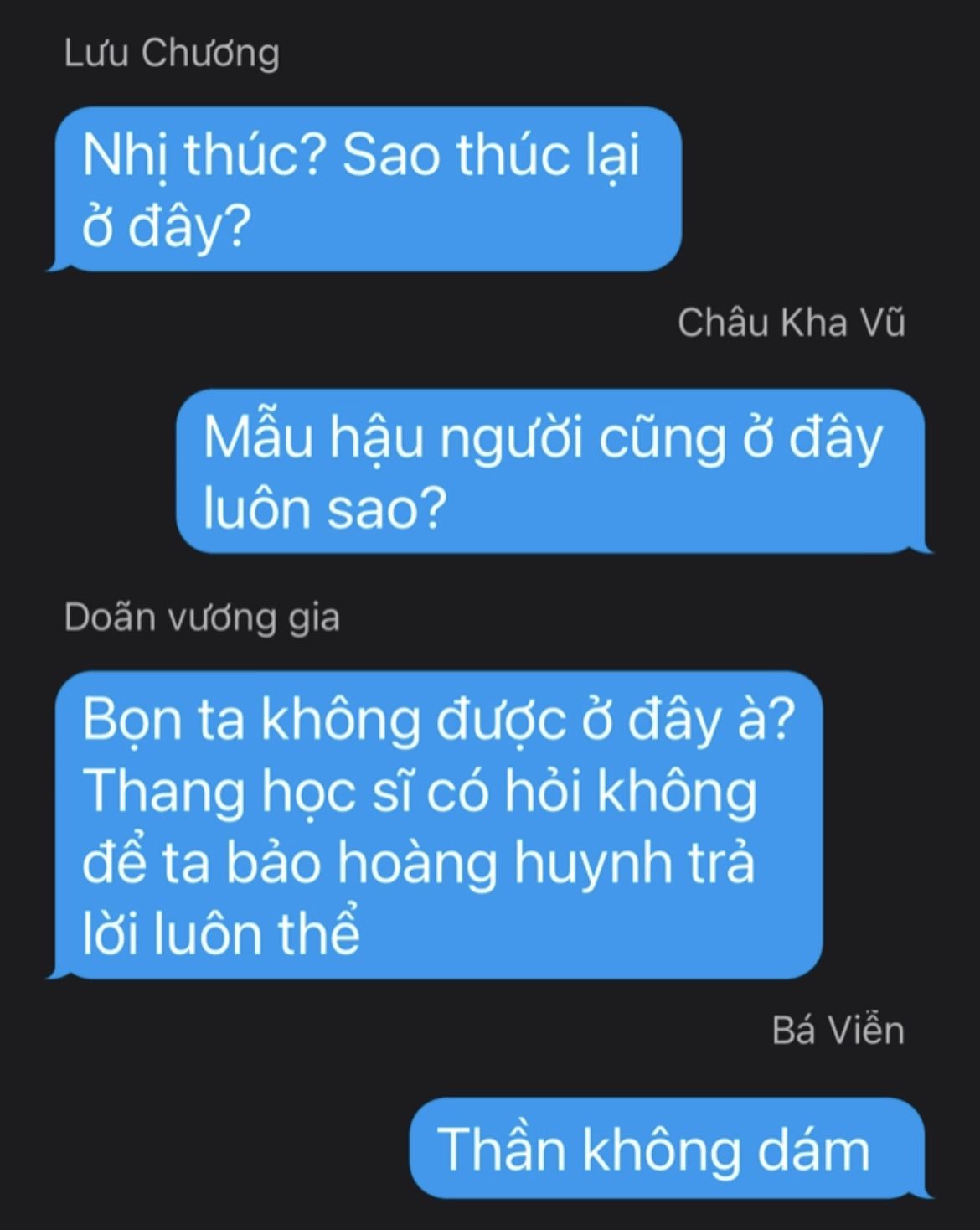The width and height of the screenshot is (980, 1230).
Task: Click the text 'ở đây?' in Lưu Chương's message
Action: pos(167,227)
